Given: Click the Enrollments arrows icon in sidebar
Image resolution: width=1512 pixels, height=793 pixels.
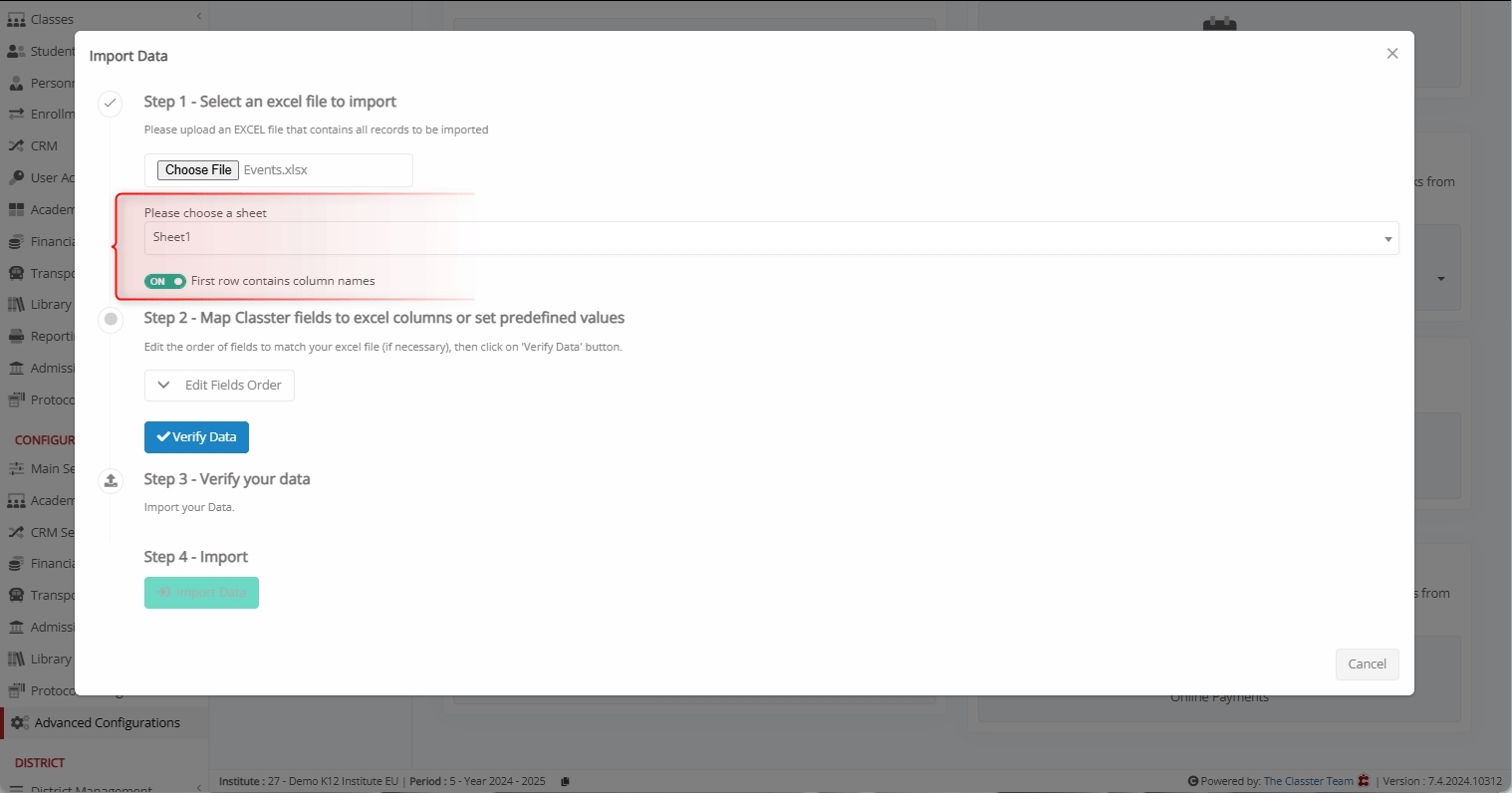Looking at the screenshot, I should point(16,115).
